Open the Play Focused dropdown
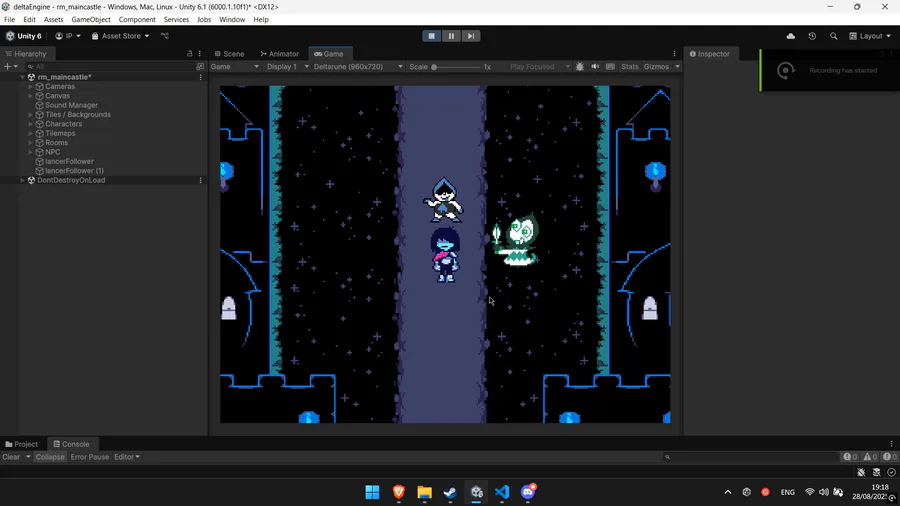 538,67
